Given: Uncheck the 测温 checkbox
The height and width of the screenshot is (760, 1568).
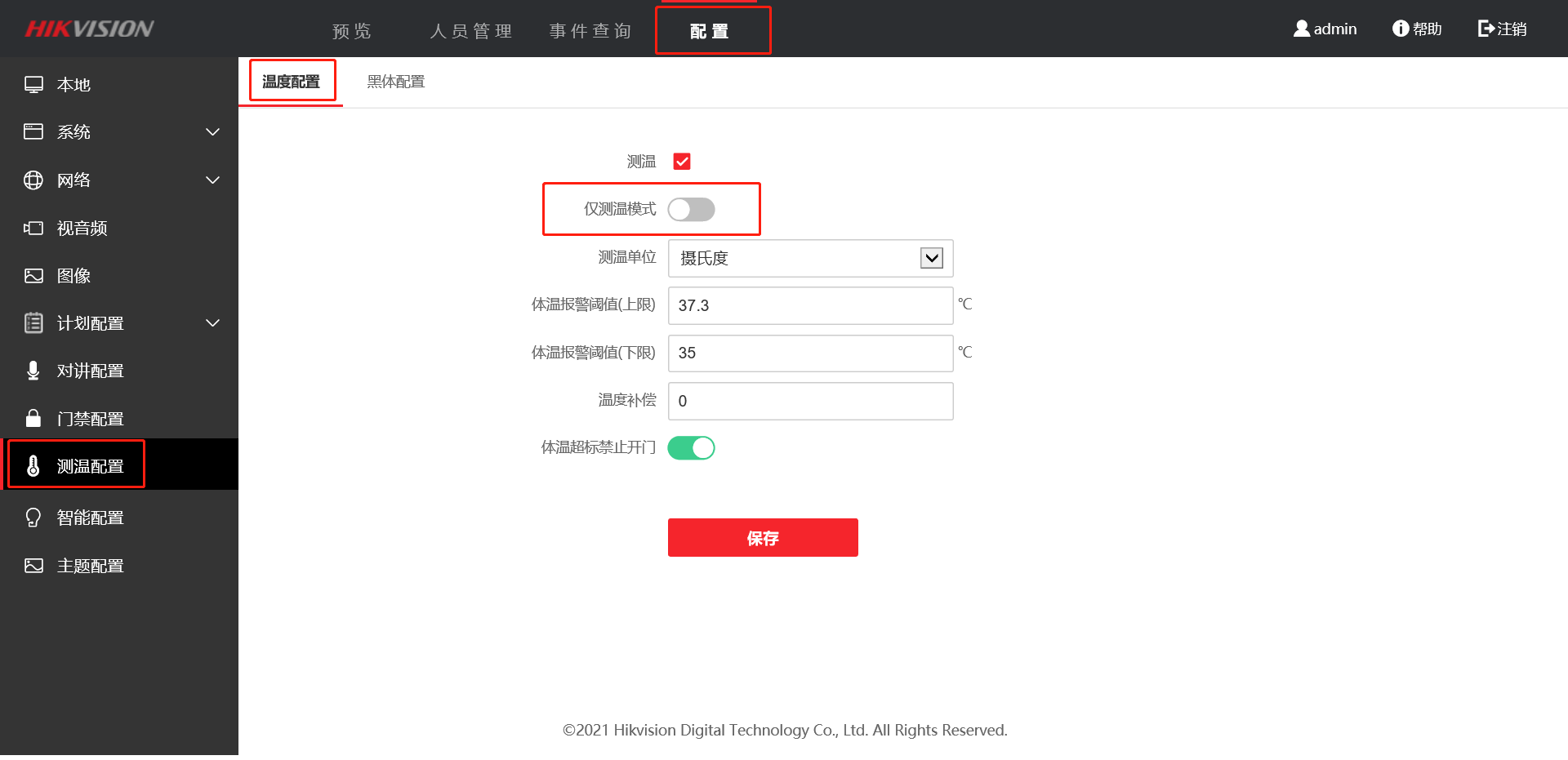Looking at the screenshot, I should click(682, 162).
